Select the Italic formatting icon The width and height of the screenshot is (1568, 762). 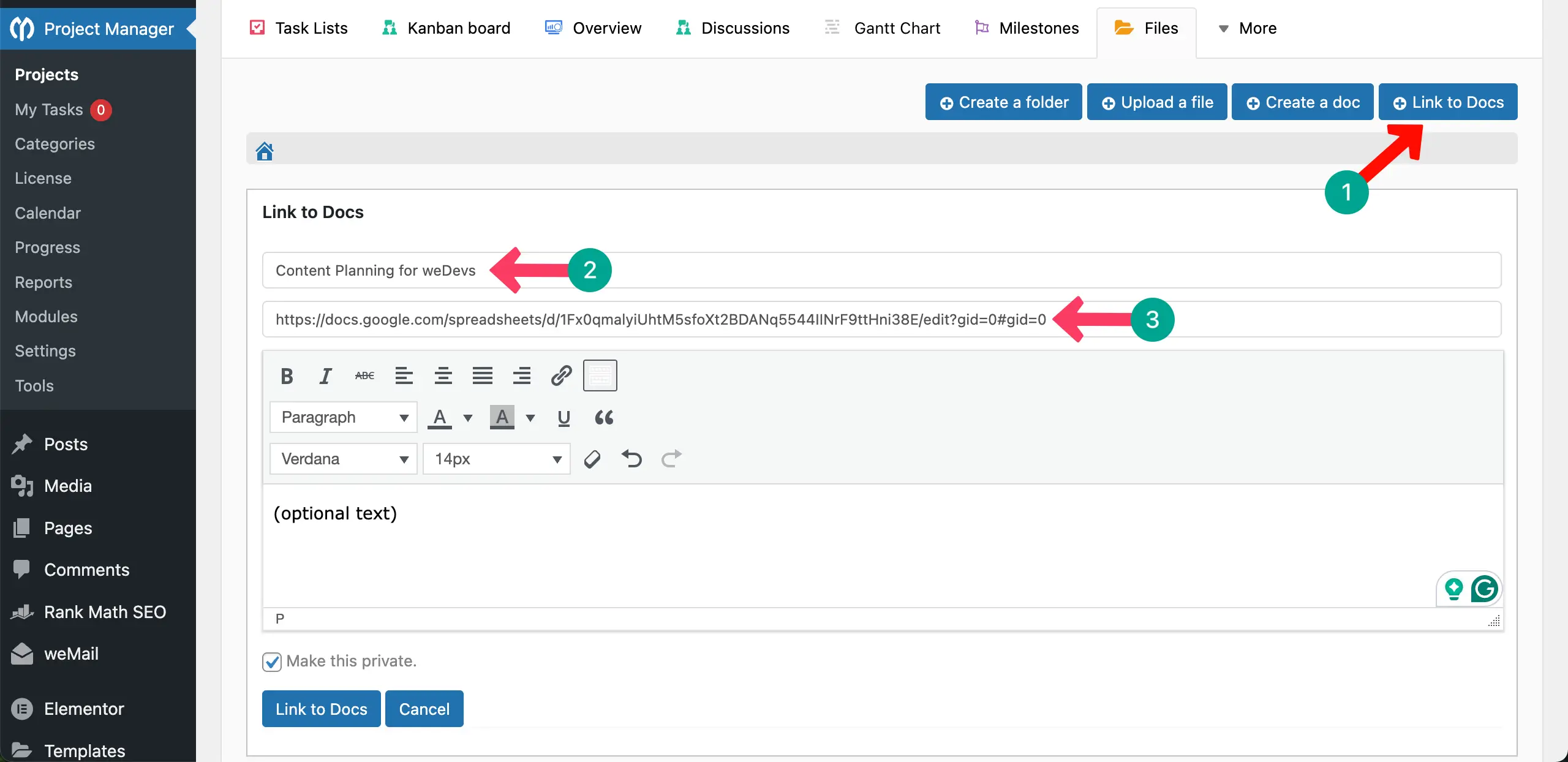click(325, 375)
